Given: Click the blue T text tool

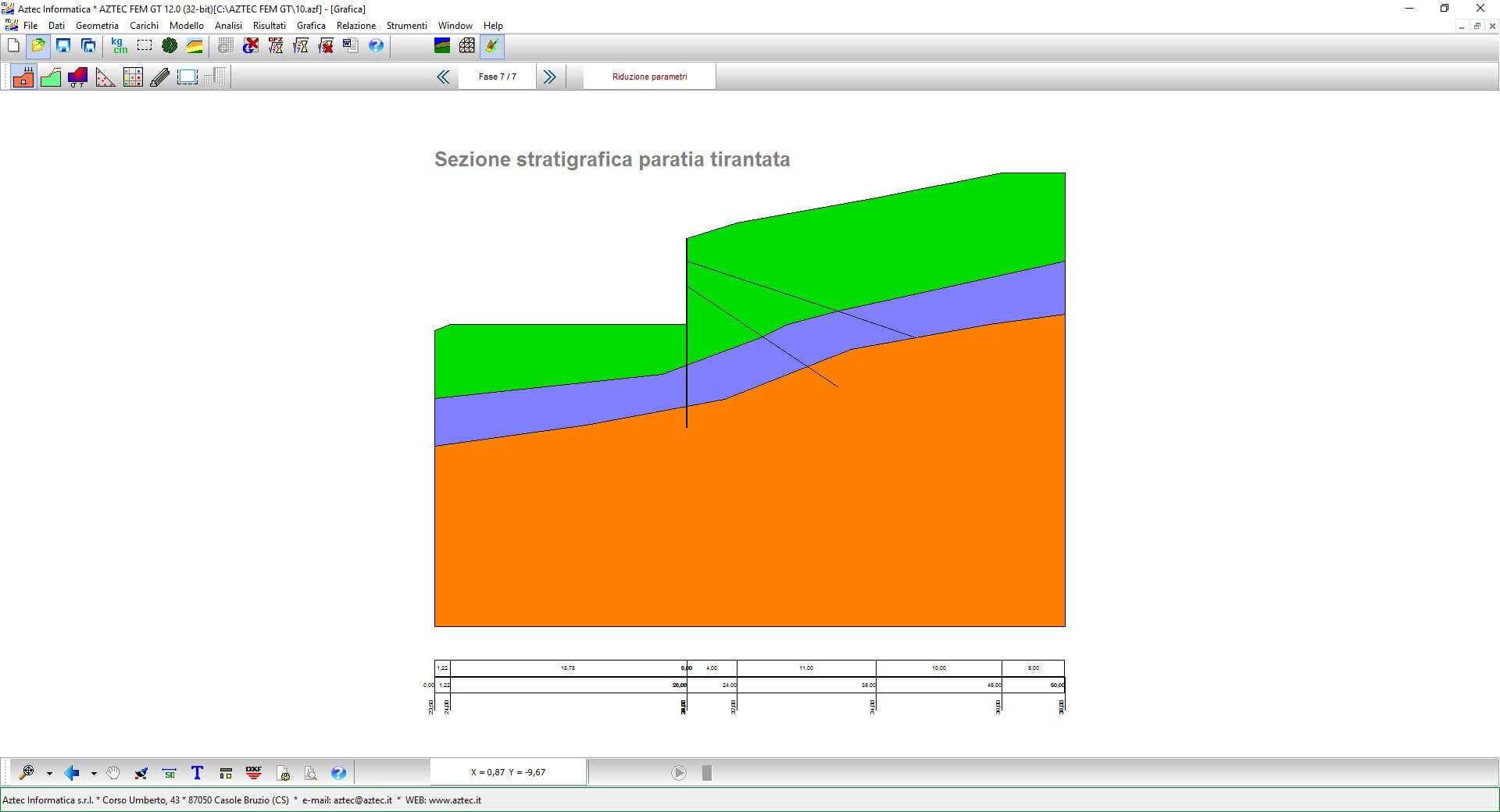Looking at the screenshot, I should [x=197, y=773].
